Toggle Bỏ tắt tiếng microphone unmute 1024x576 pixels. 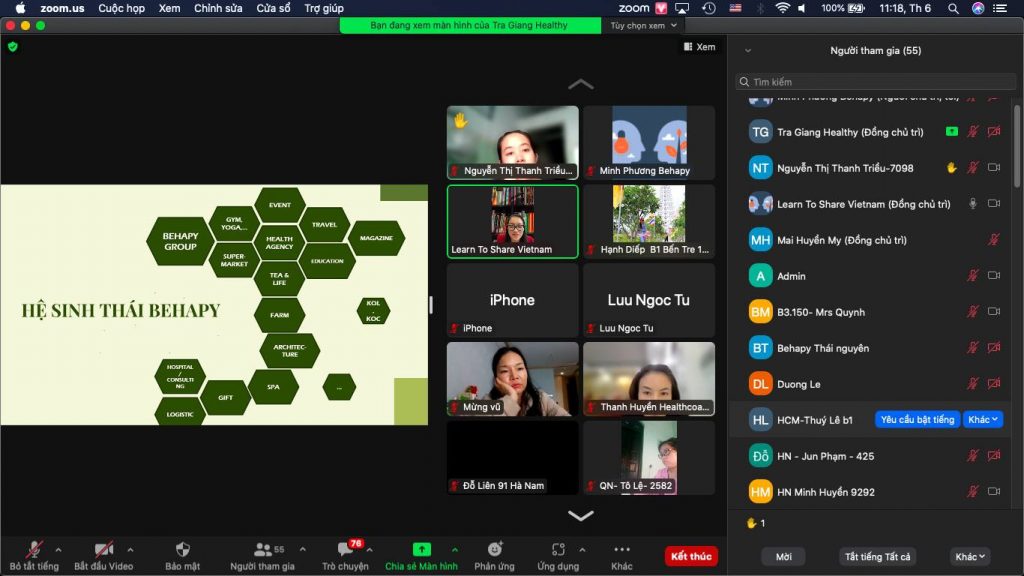pyautogui.click(x=34, y=549)
